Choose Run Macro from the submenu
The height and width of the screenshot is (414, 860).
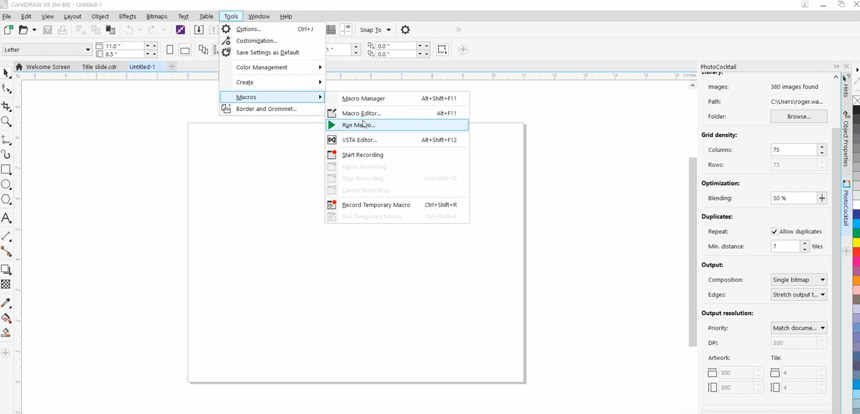(397, 125)
